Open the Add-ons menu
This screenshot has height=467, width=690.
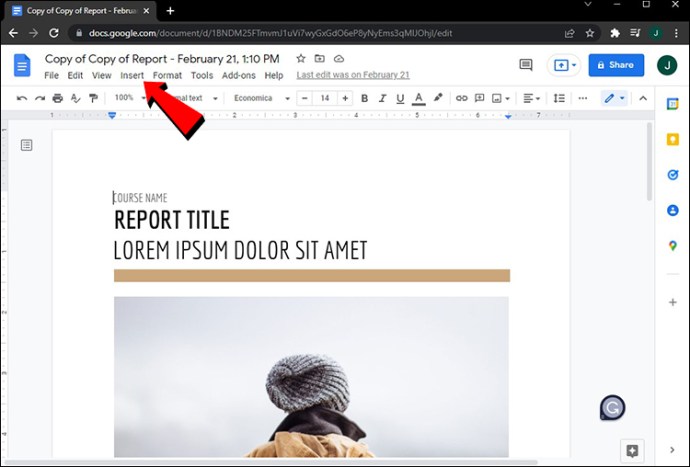click(239, 75)
